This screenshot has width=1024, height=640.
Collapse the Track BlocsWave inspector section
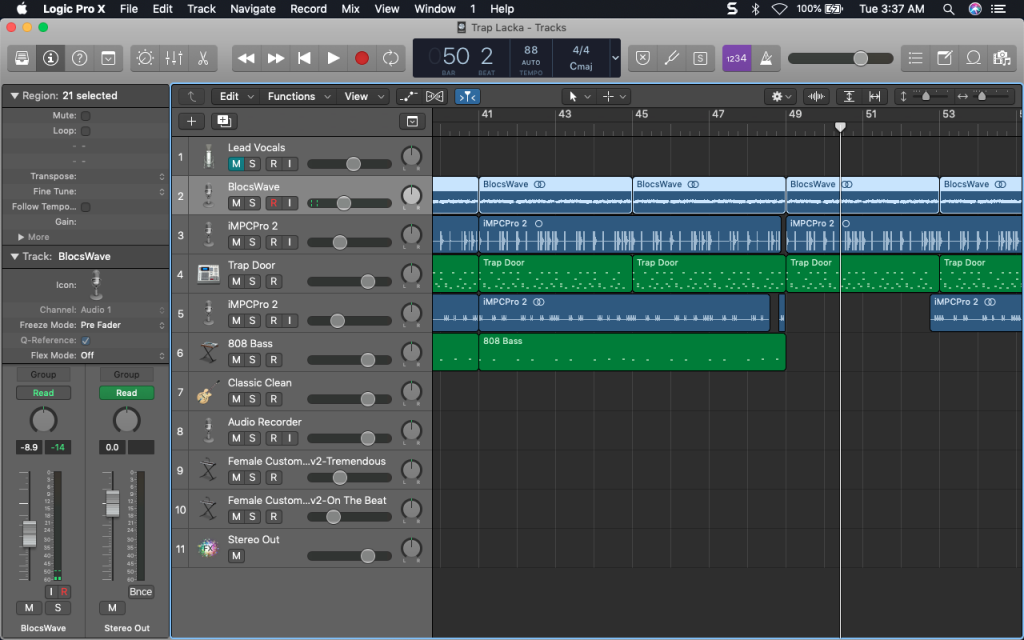[x=14, y=257]
